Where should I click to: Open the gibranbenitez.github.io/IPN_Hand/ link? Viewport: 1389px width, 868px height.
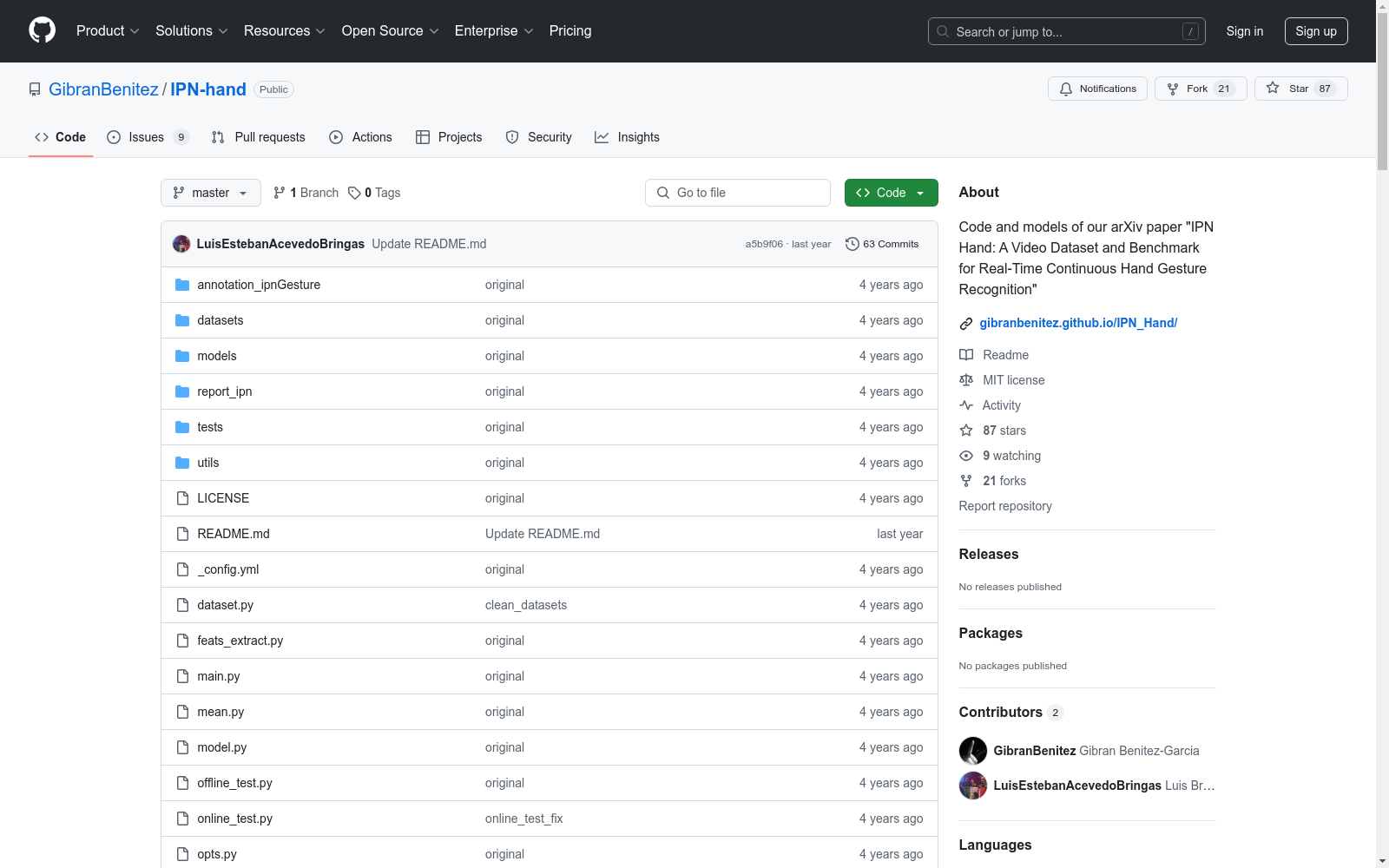[1078, 323]
